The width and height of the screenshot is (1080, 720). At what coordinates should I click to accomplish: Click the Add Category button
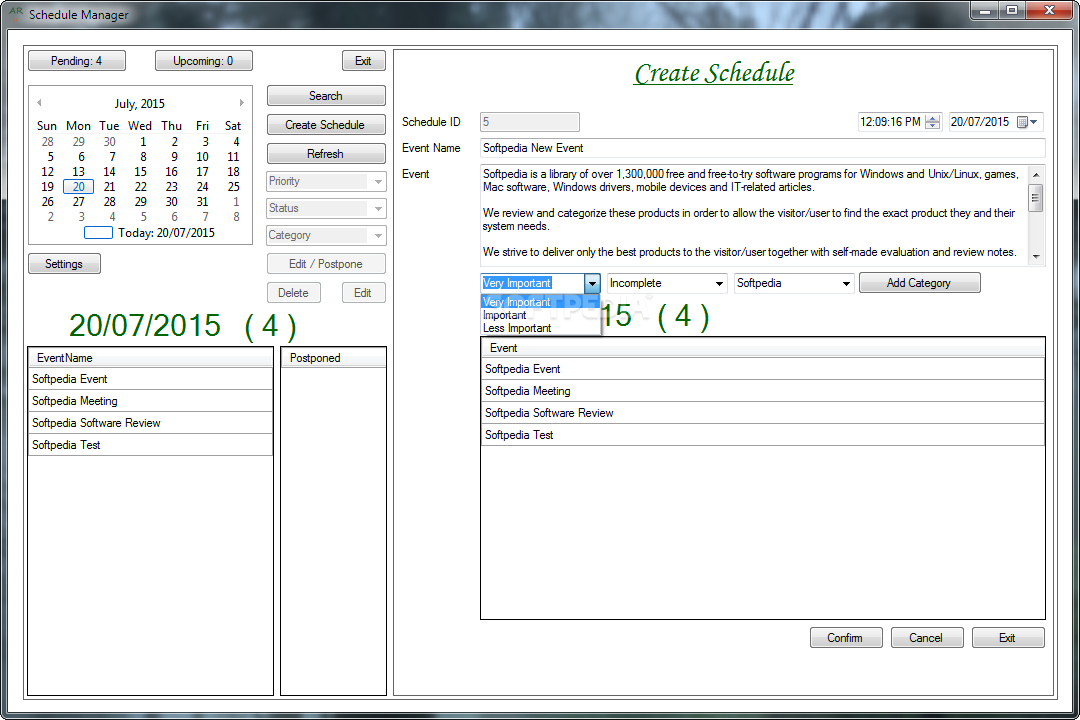point(919,282)
